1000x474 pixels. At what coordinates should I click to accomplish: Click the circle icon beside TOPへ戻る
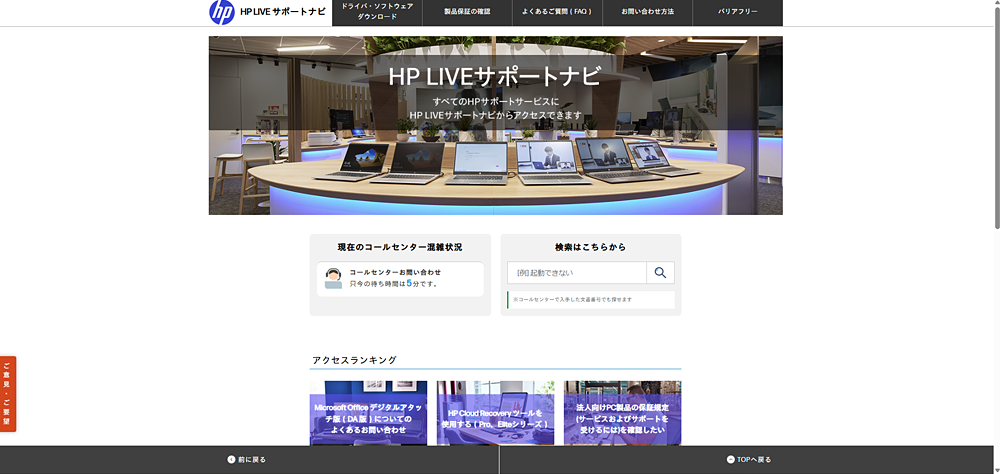pos(730,460)
